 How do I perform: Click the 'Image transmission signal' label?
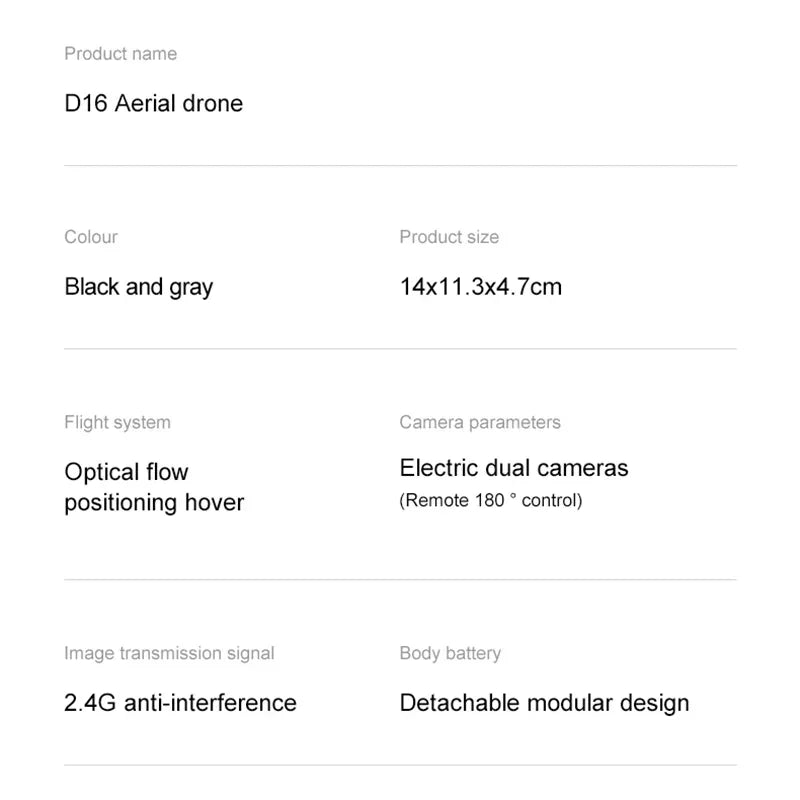pyautogui.click(x=169, y=653)
